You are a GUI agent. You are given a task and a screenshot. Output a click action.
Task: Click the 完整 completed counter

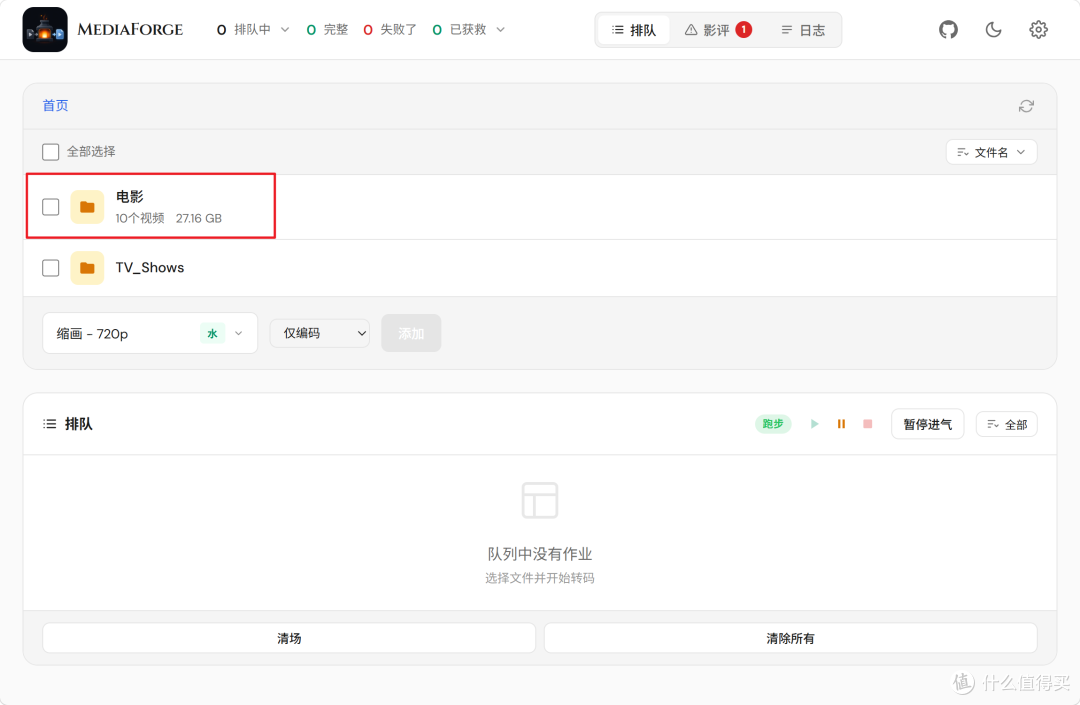tap(327, 30)
